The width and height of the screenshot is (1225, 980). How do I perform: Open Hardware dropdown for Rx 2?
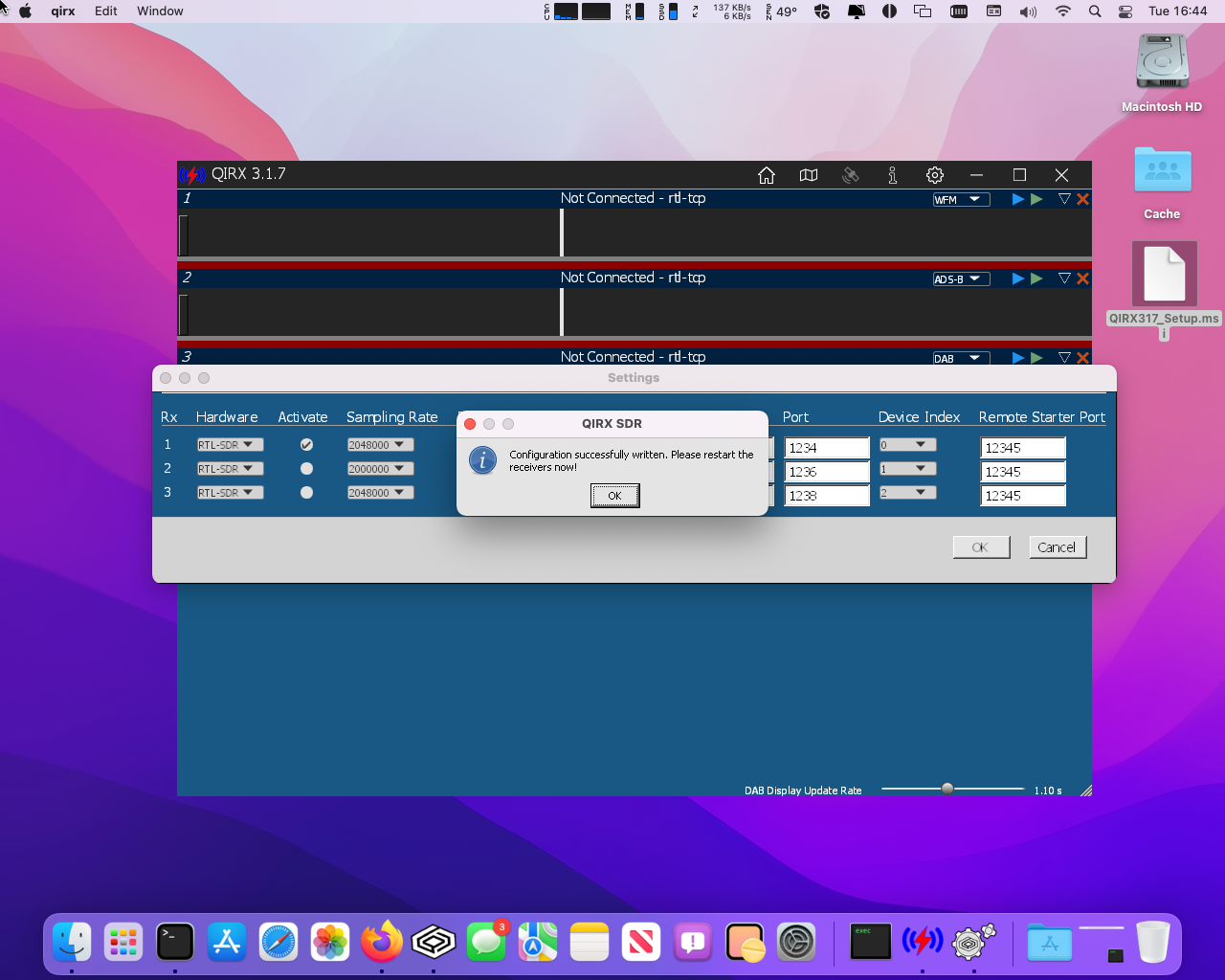230,469
